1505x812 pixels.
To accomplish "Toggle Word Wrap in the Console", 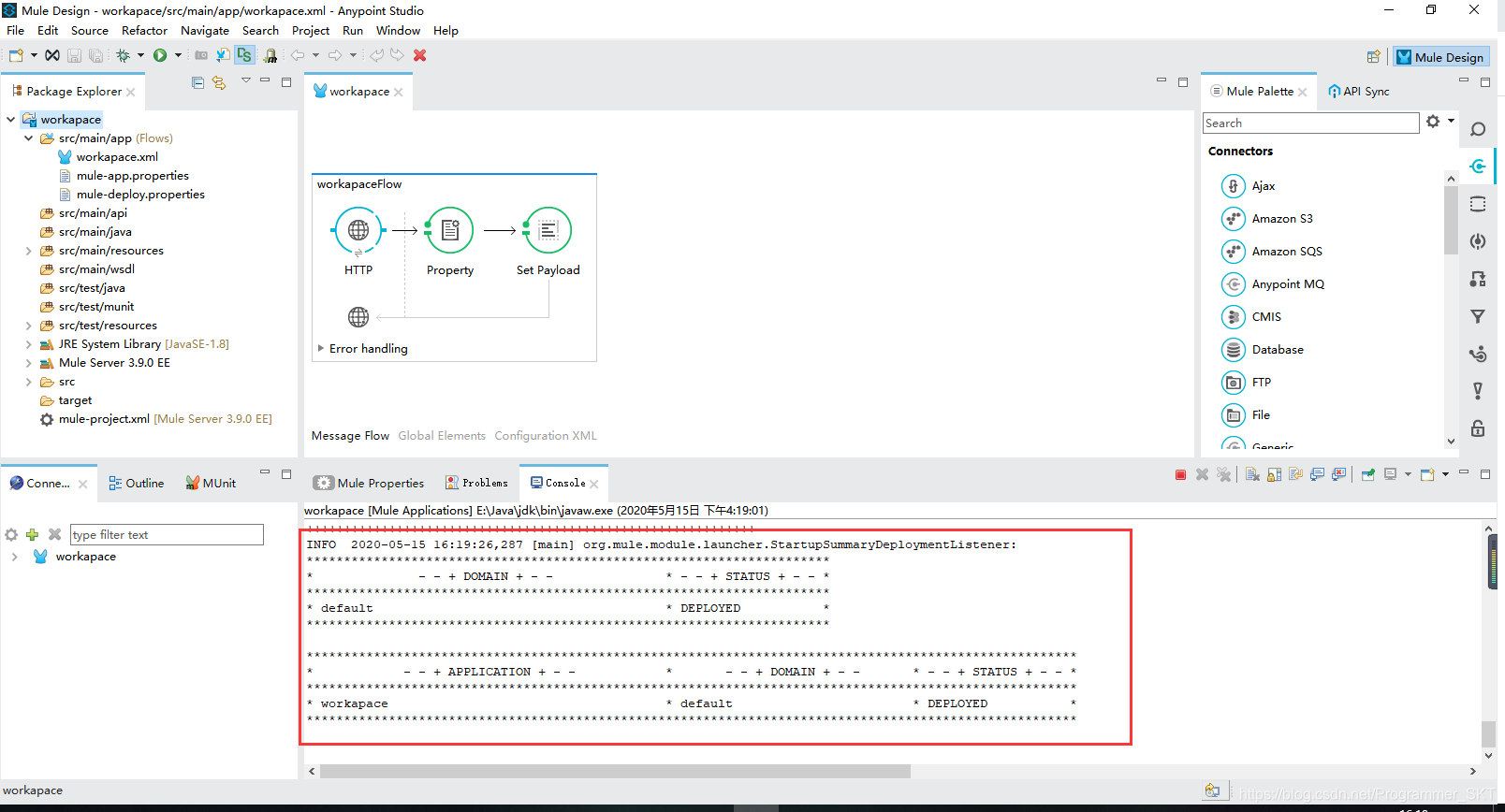I will click(1295, 475).
